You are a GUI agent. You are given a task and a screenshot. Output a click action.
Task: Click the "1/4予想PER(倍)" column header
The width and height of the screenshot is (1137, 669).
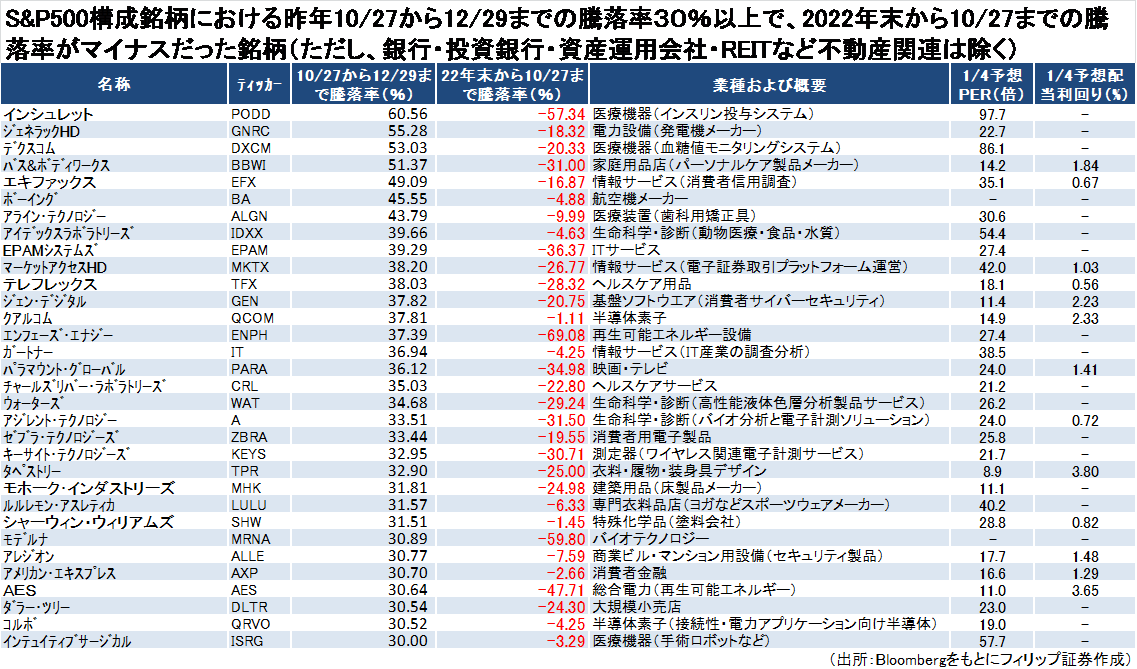991,85
